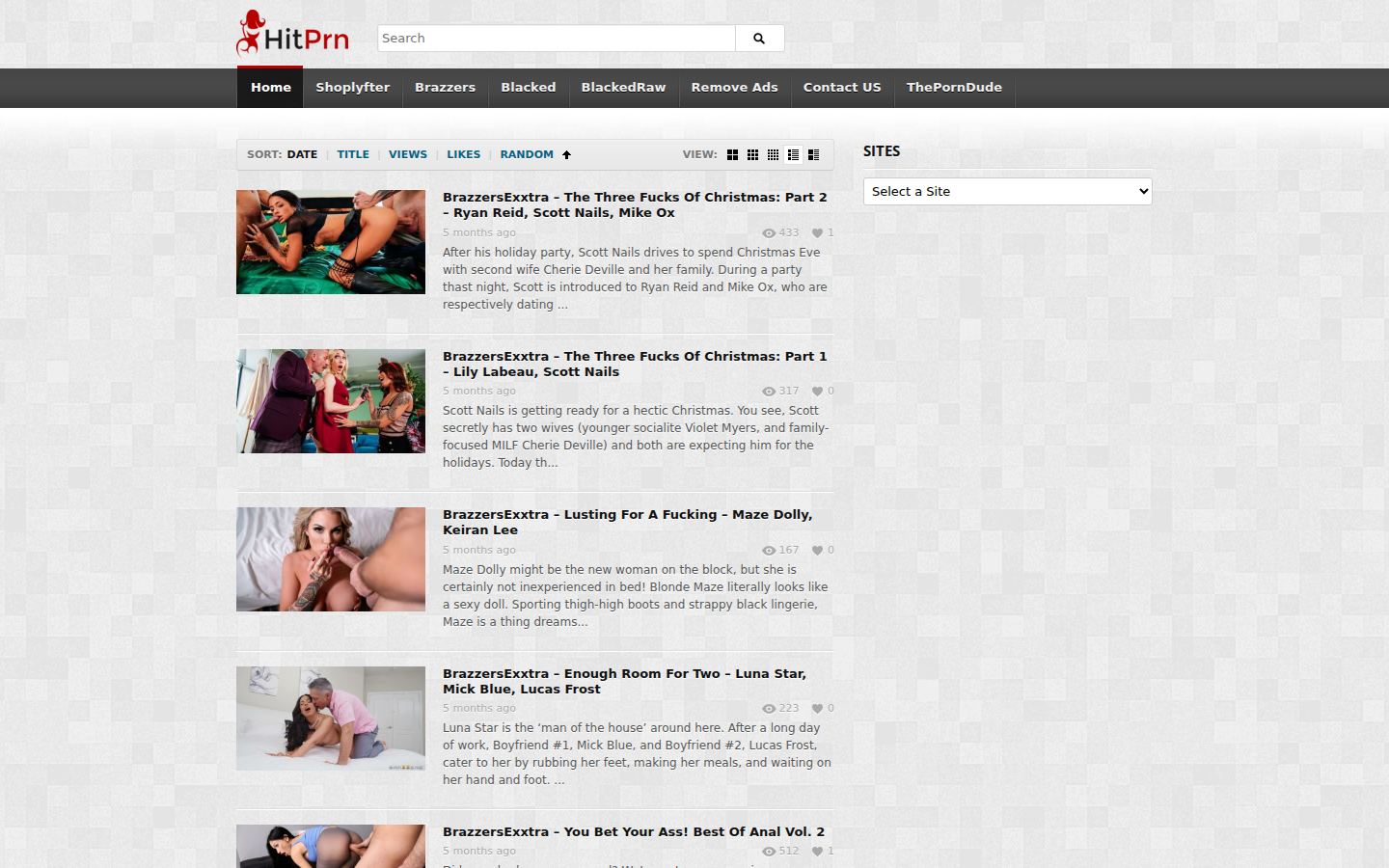This screenshot has width=1389, height=868.
Task: Open the post title with 223 views
Action: click(624, 681)
